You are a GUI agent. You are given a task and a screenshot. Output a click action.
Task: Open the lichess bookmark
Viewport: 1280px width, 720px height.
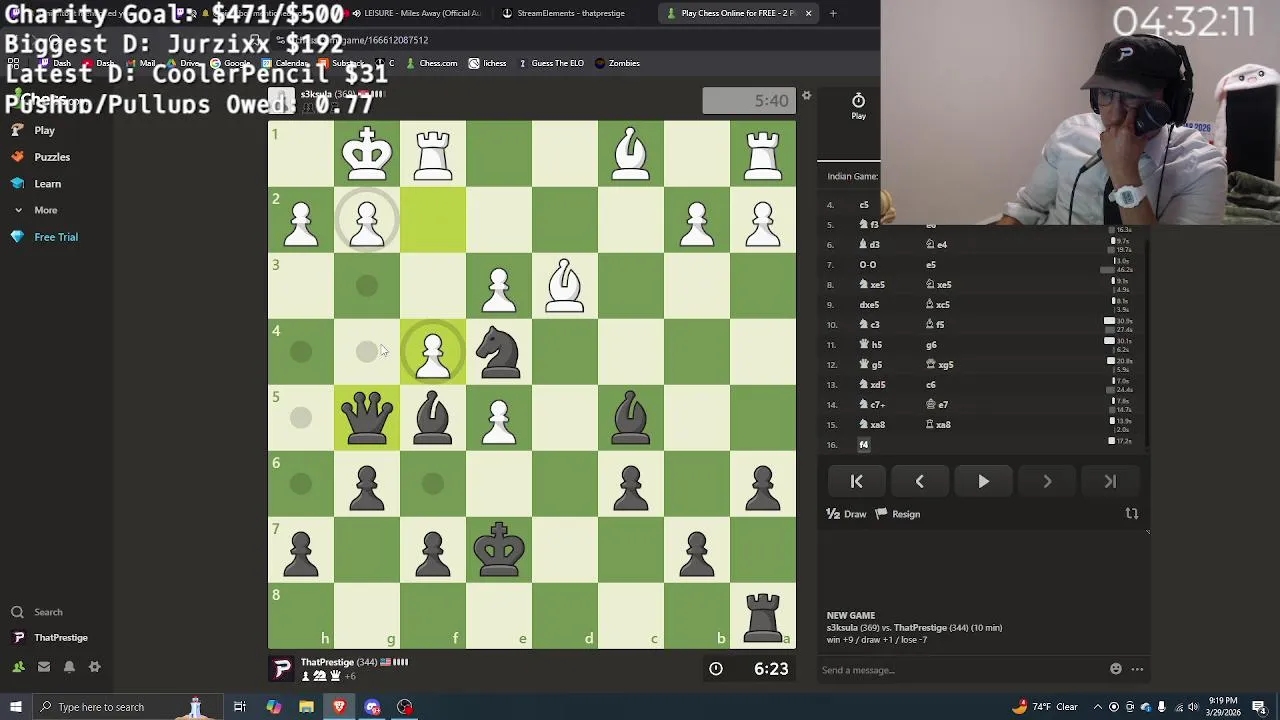click(487, 63)
